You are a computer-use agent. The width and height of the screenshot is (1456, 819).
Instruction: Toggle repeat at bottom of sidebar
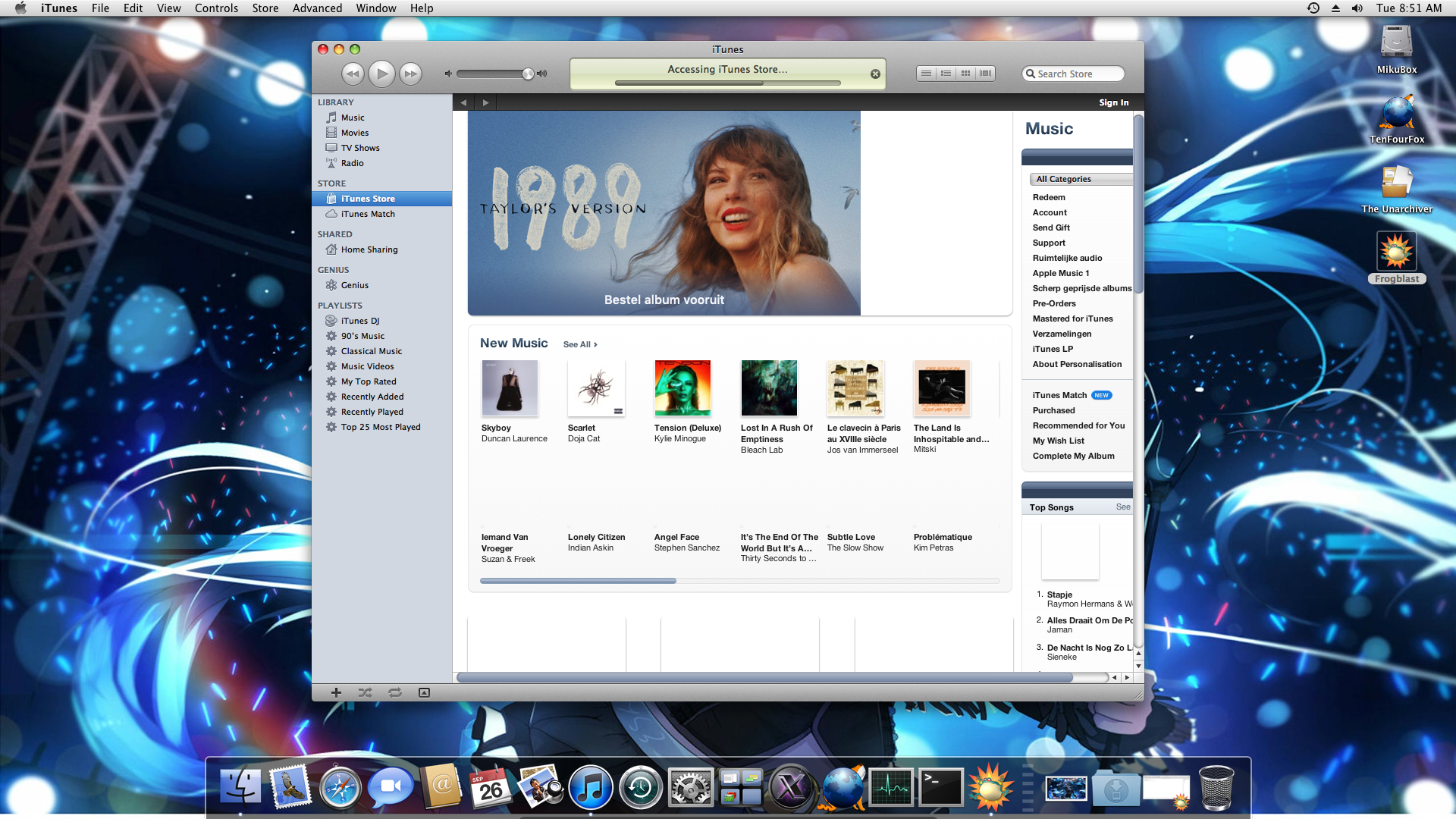395,692
